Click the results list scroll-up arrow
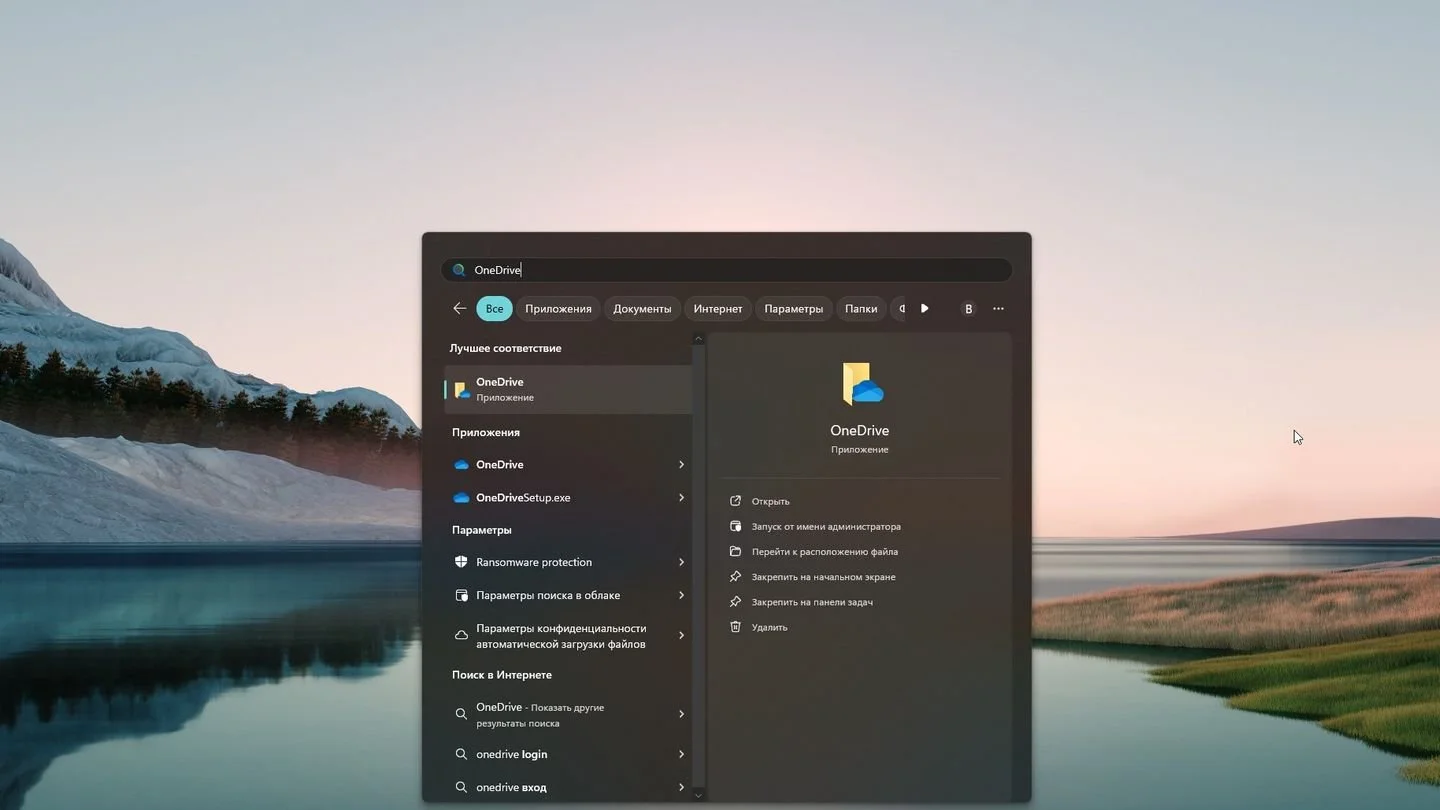The width and height of the screenshot is (1440, 810). 698,339
